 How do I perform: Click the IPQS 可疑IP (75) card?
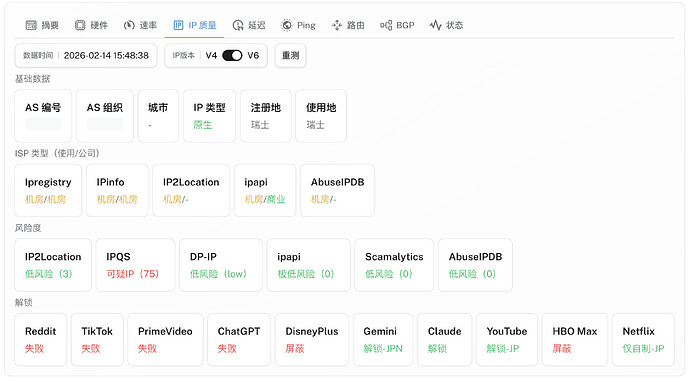click(135, 265)
